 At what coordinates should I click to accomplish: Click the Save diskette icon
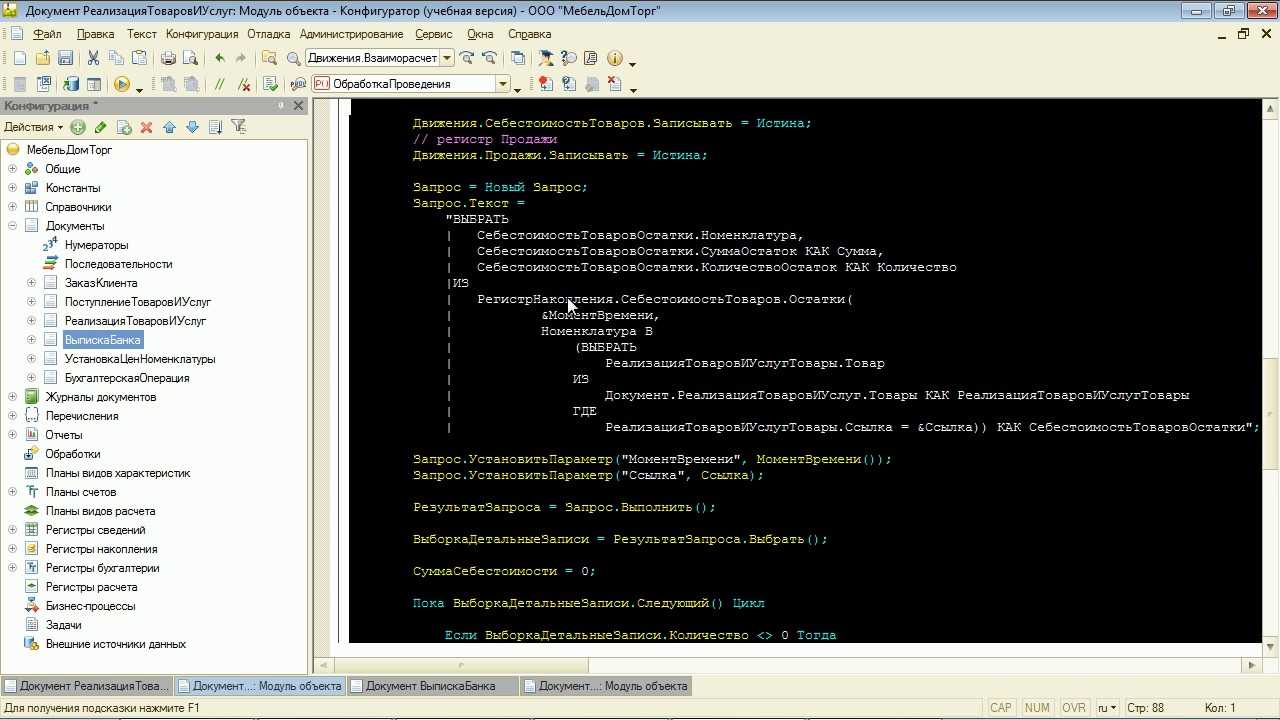pyautogui.click(x=65, y=58)
